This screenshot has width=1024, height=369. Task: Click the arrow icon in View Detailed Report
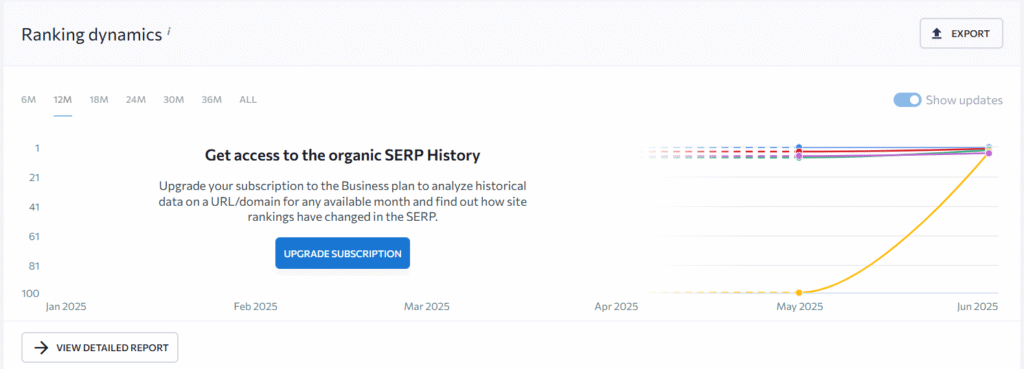pos(41,347)
